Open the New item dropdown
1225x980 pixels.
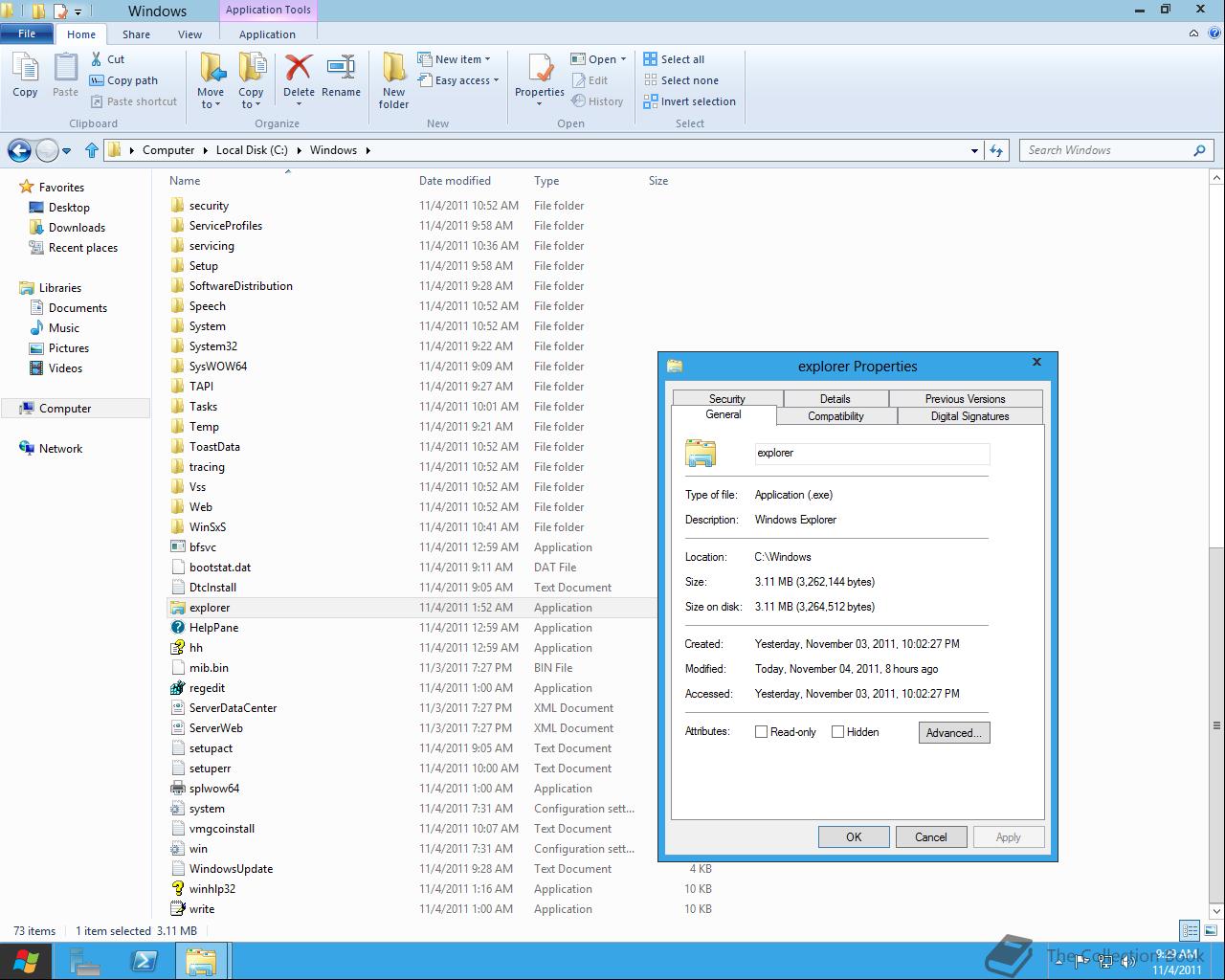455,59
